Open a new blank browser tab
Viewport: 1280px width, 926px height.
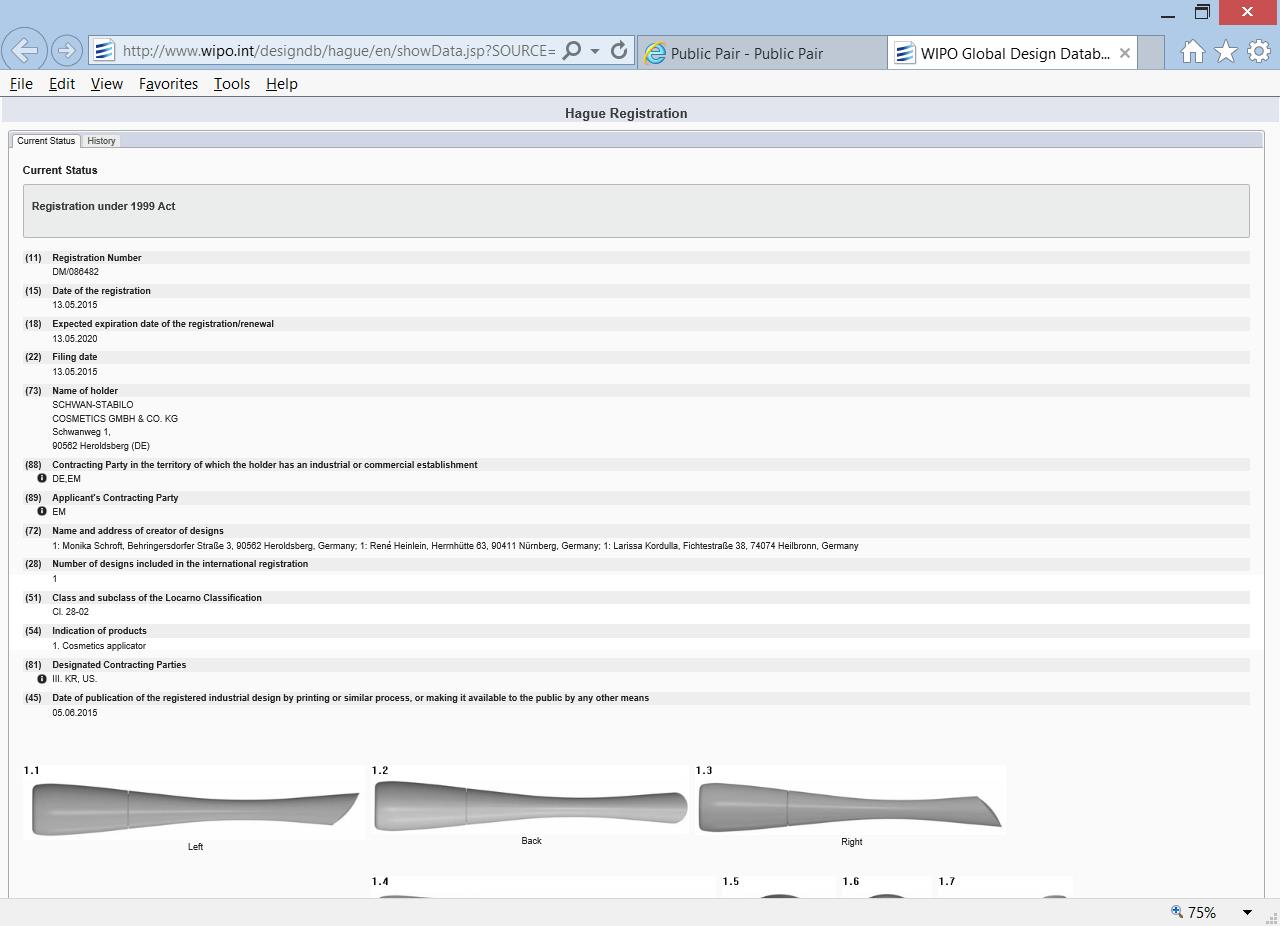pyautogui.click(x=1151, y=53)
